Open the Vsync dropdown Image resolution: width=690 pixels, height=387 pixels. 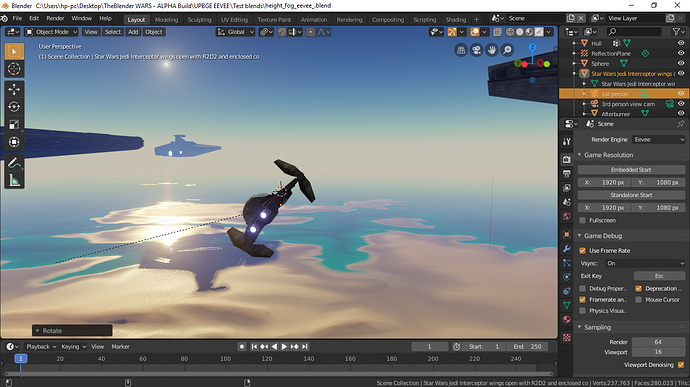pos(645,263)
